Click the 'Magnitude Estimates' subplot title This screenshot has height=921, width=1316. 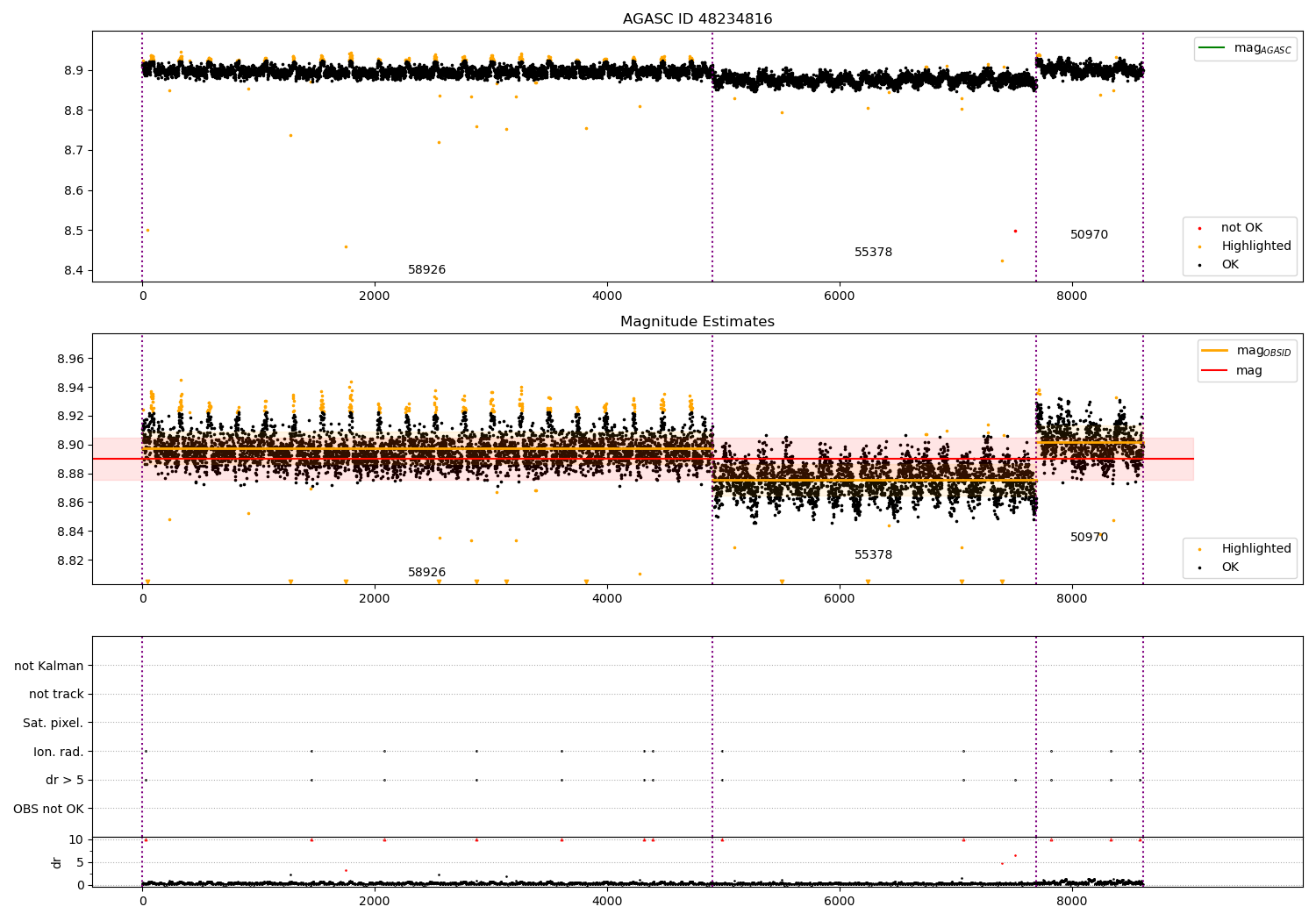697,321
